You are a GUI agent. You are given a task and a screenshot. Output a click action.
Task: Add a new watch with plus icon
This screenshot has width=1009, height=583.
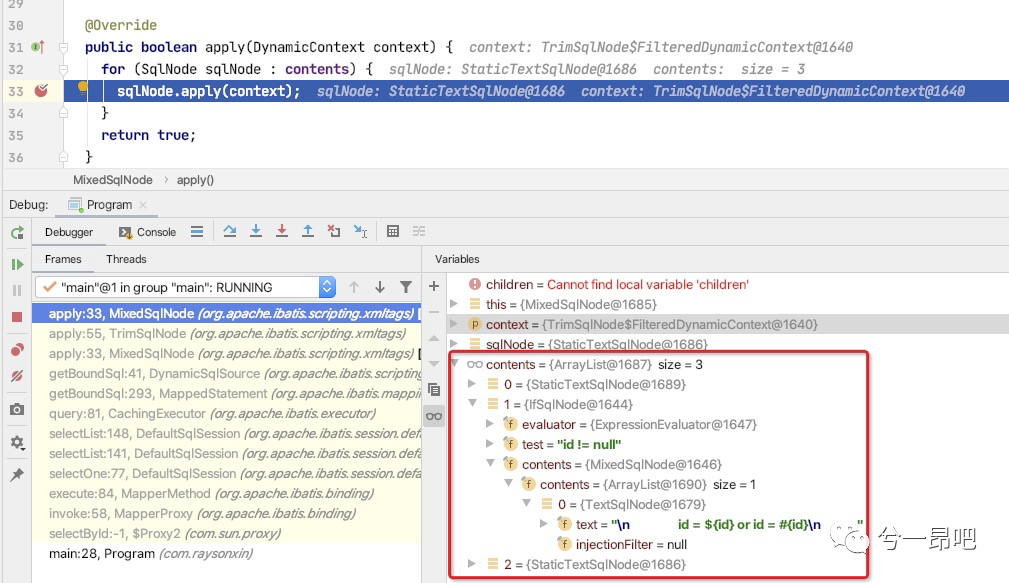[x=434, y=286]
